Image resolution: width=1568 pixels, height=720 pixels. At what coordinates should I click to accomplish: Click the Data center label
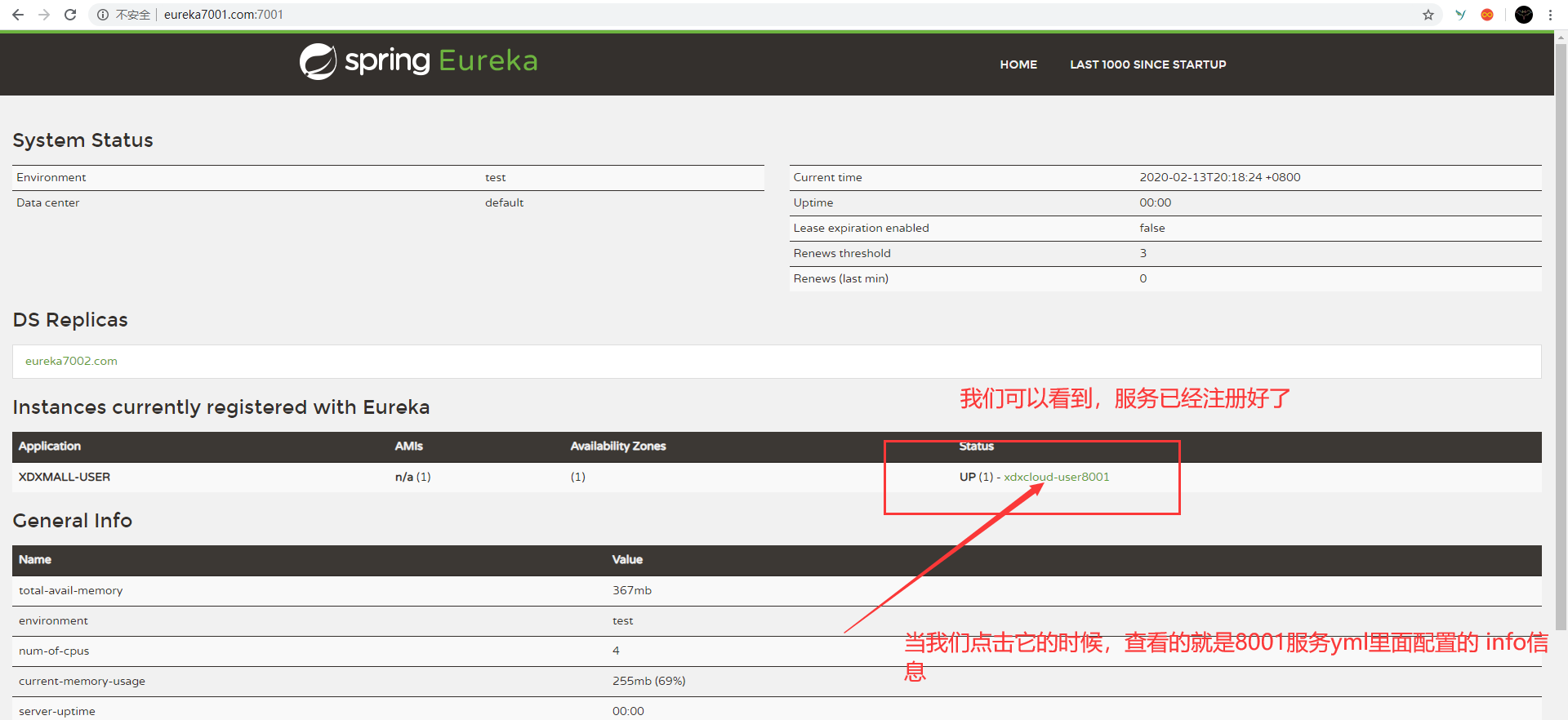click(x=47, y=202)
